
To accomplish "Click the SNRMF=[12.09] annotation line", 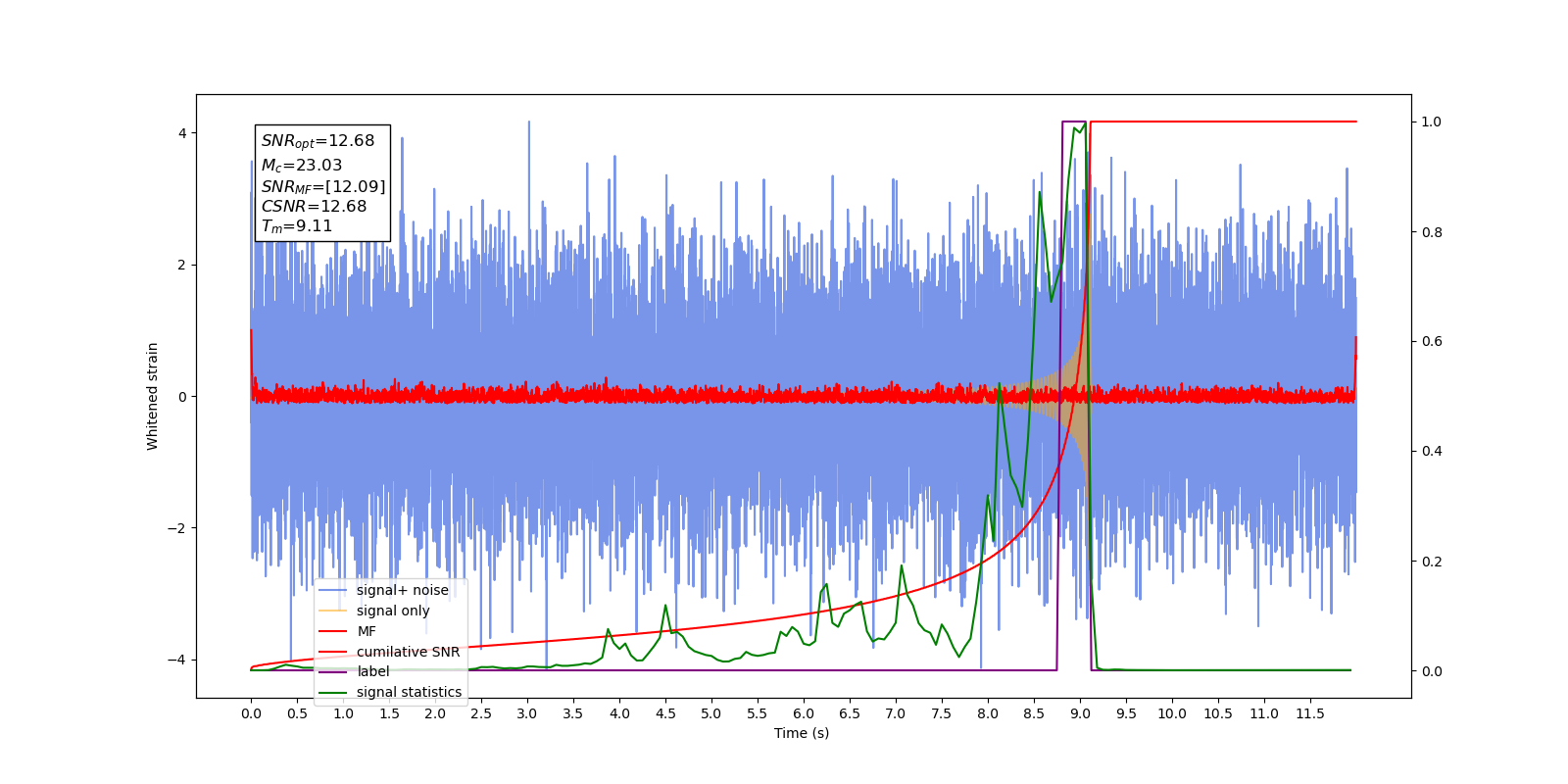I will pos(323,186).
